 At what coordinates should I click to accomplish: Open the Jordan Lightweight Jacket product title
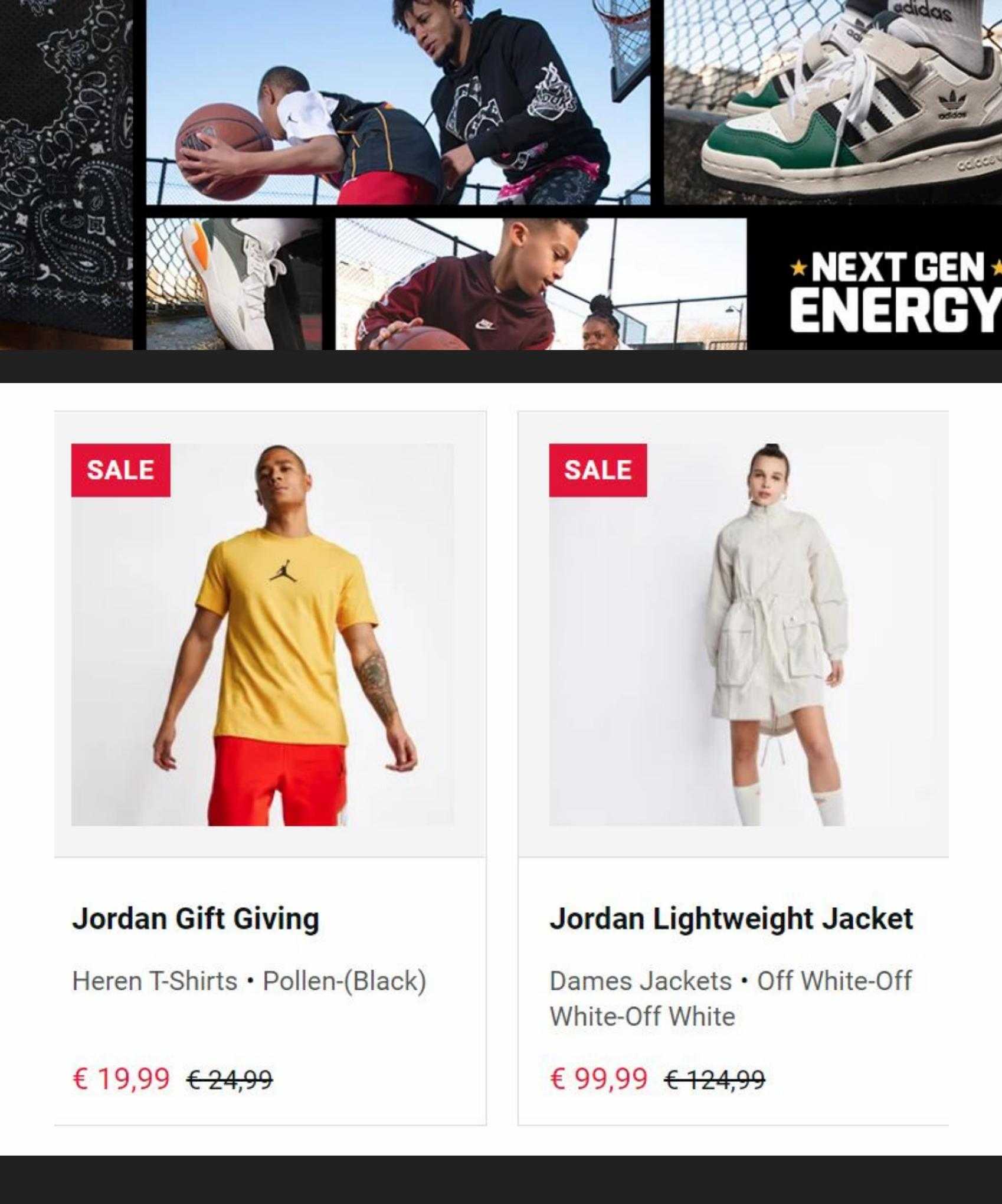click(731, 920)
